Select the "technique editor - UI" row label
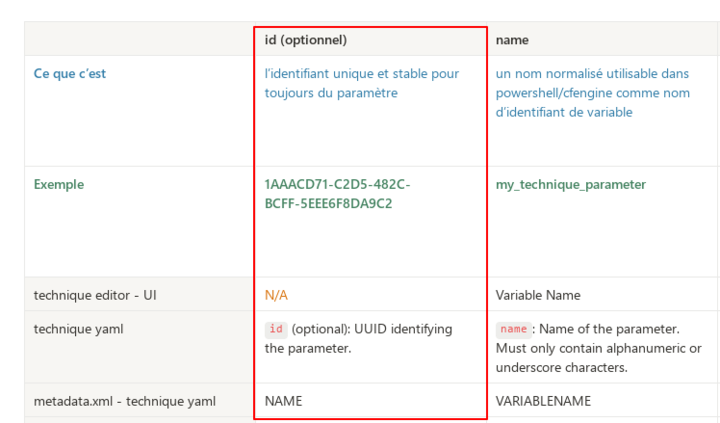This screenshot has width=720, height=423. 95,295
